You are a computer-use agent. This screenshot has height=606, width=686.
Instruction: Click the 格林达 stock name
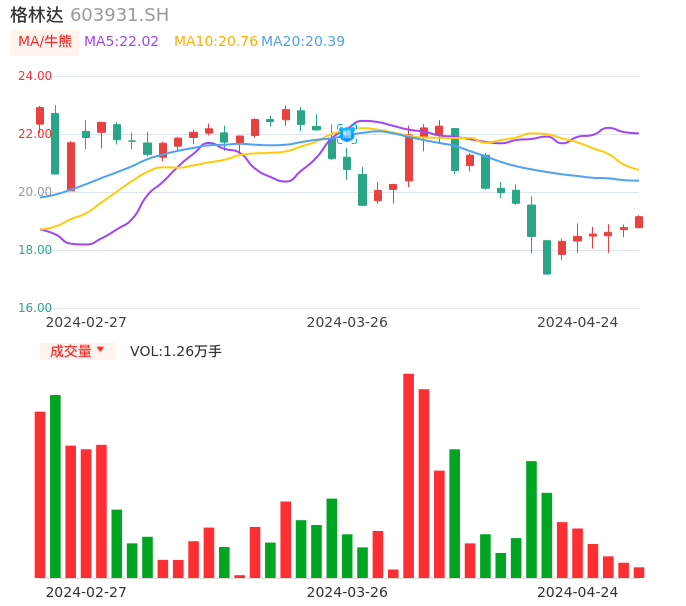click(x=37, y=15)
